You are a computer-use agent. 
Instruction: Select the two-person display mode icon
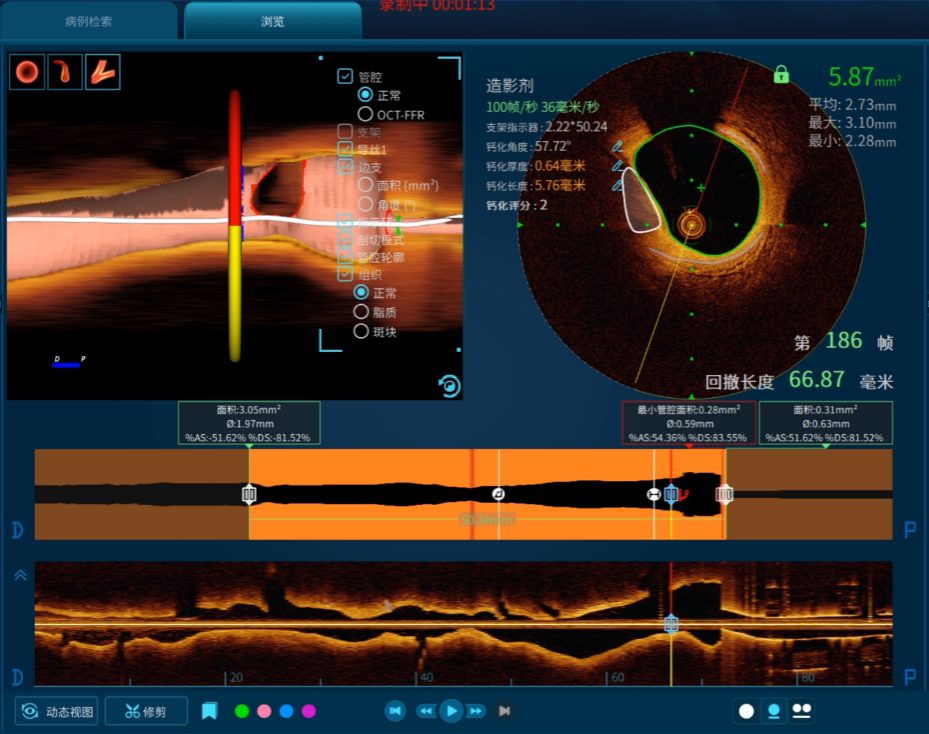point(801,711)
